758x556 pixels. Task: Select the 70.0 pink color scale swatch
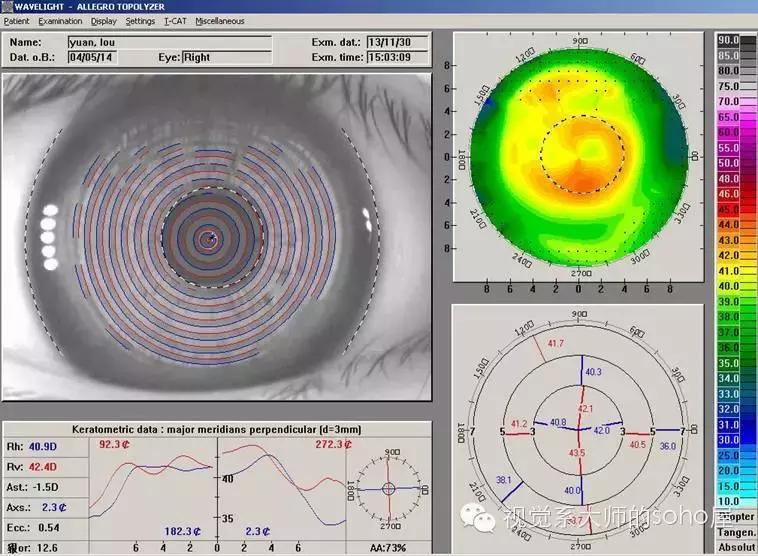(x=736, y=102)
